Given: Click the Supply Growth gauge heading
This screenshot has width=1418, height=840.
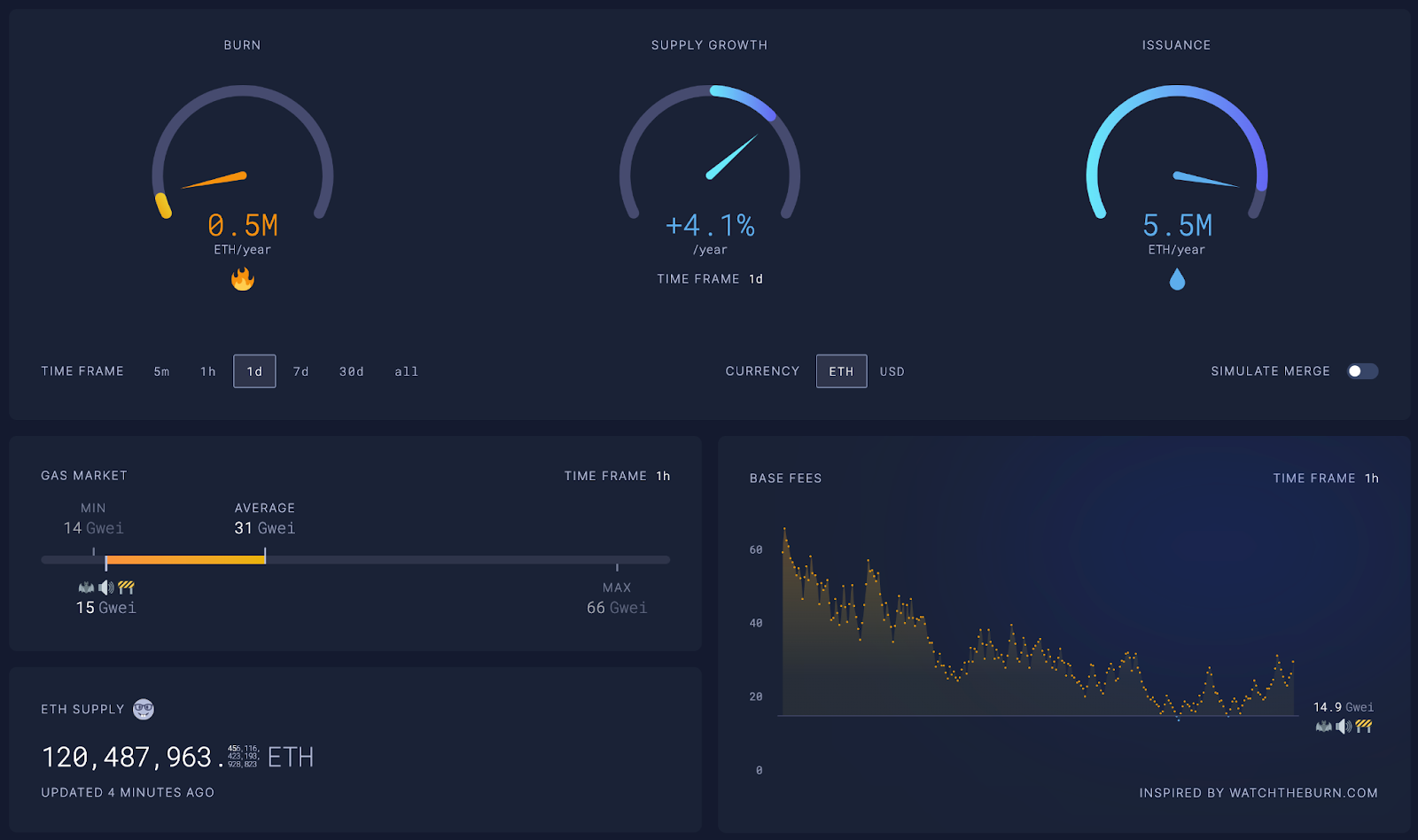Looking at the screenshot, I should (x=710, y=45).
